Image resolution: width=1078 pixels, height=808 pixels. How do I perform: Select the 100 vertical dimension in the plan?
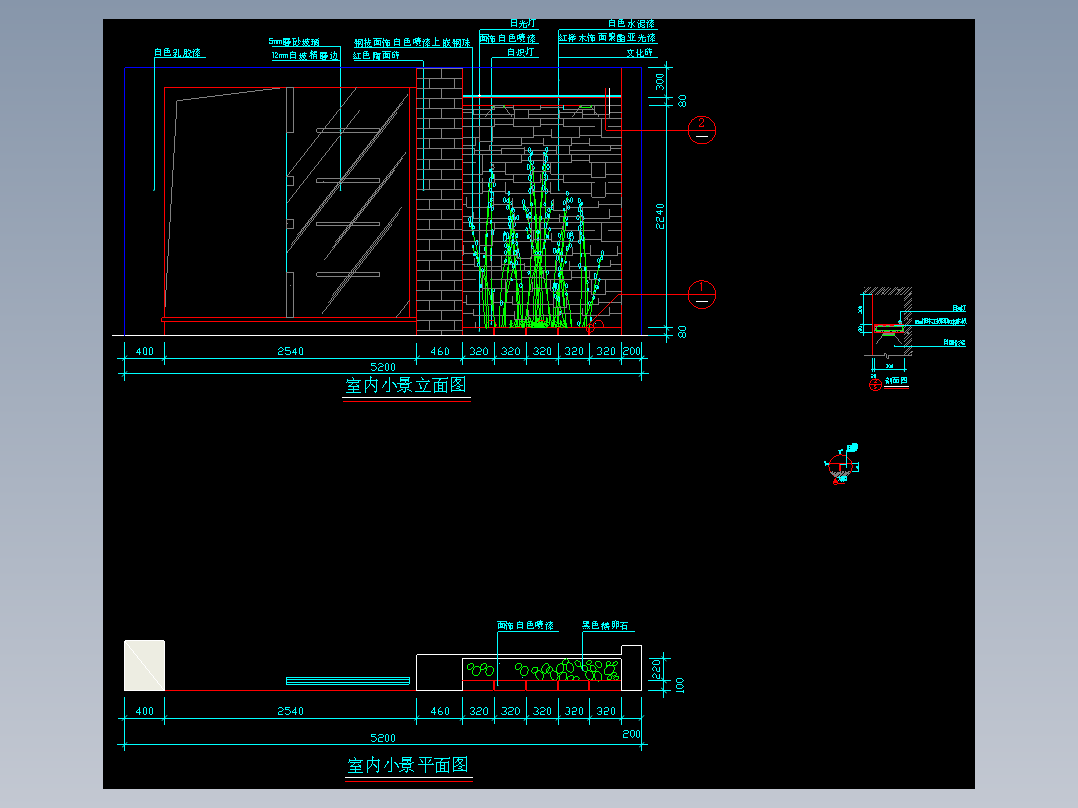679,685
